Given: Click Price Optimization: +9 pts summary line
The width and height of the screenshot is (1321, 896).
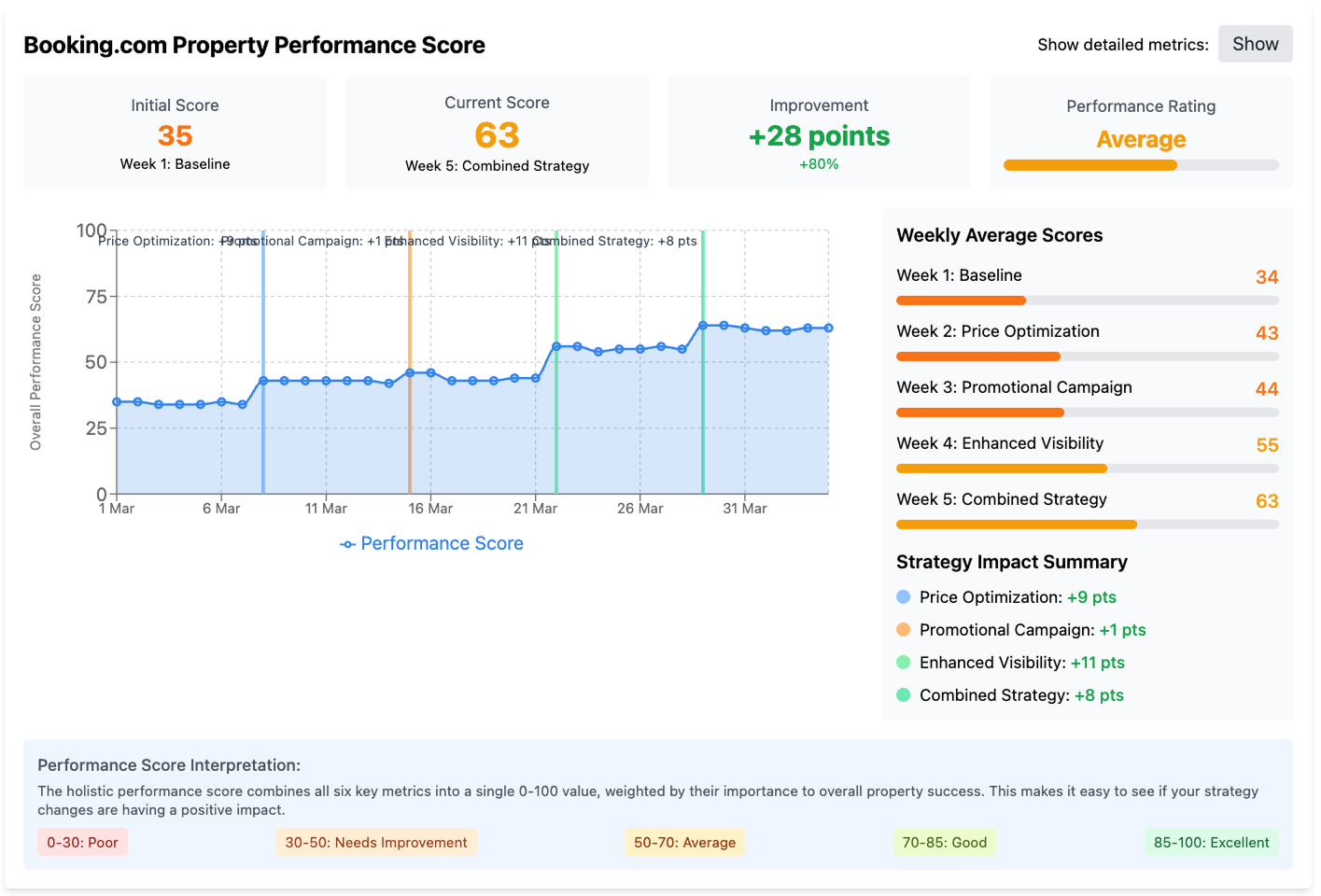Looking at the screenshot, I should point(1018,597).
